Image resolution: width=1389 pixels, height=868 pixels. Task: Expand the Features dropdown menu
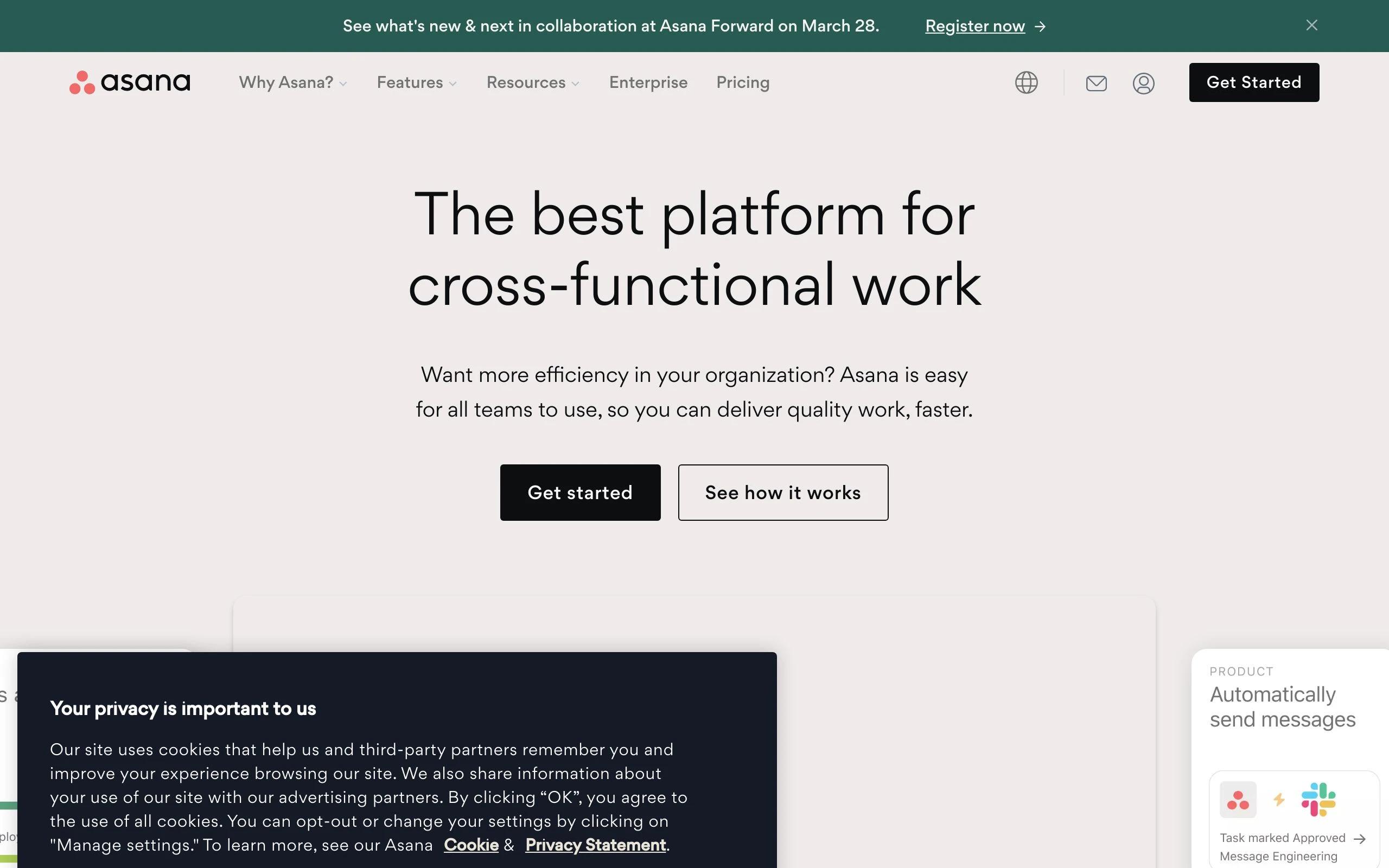417,82
